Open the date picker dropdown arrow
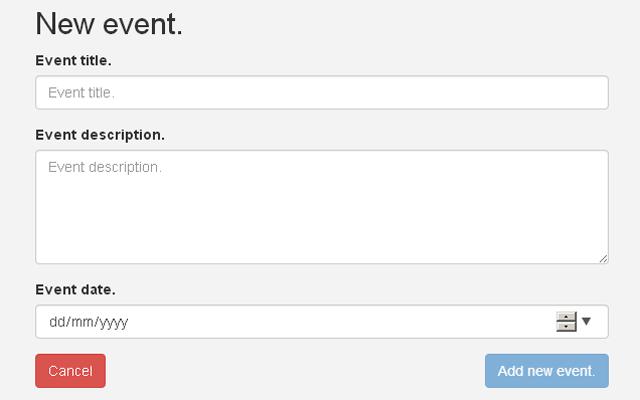Viewport: 640px width, 400px height. (587, 321)
